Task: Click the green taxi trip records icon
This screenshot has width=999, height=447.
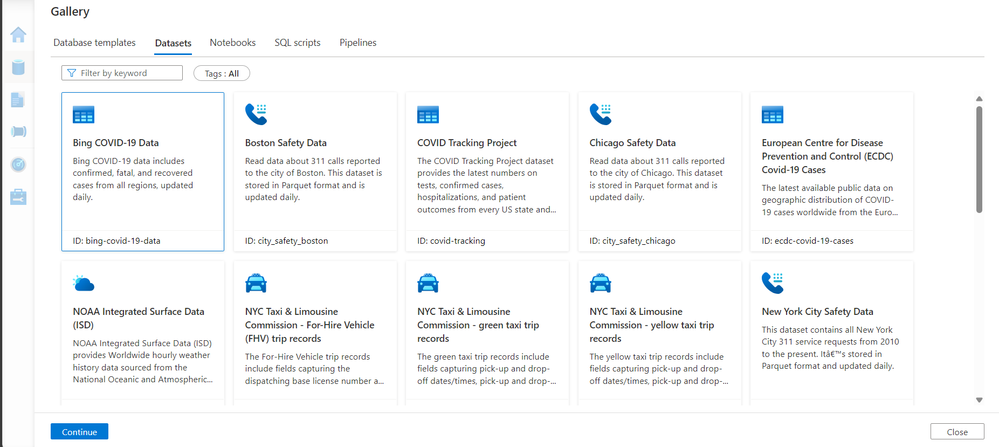Action: click(x=428, y=283)
